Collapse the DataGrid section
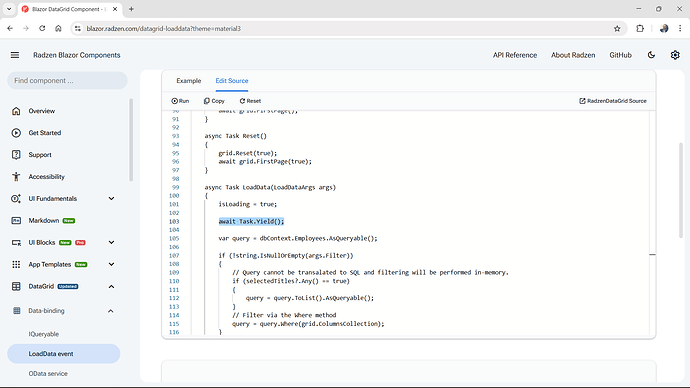Screen dimensions: 690x388 point(111,286)
